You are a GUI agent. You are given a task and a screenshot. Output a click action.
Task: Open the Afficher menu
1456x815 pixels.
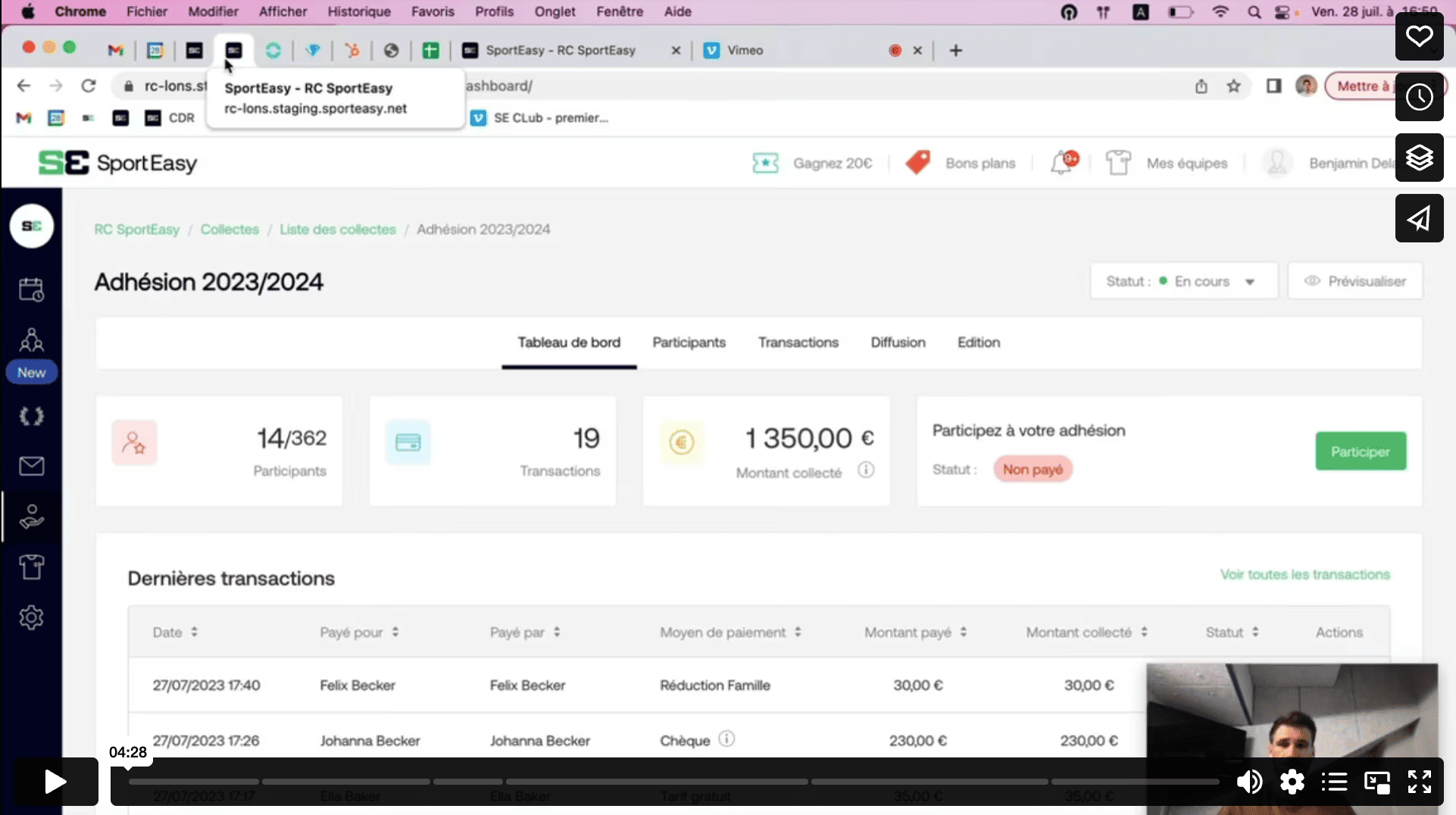tap(283, 11)
